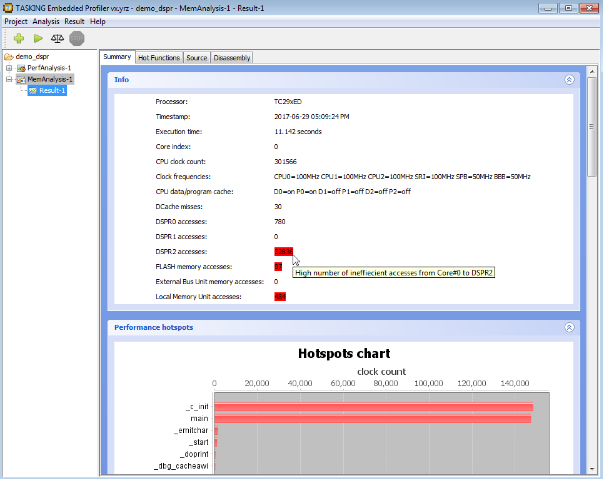The height and width of the screenshot is (479, 603).
Task: Collapse the MemAnalysis-1 tree node
Action: point(9,79)
